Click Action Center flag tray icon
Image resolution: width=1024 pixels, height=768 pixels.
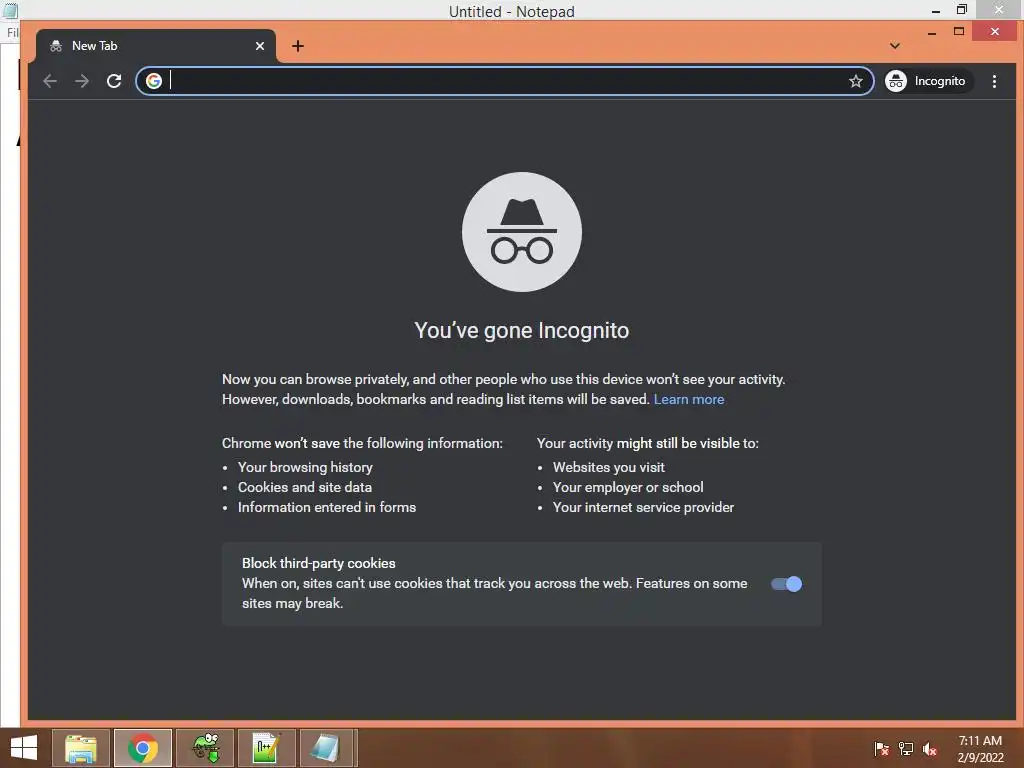tap(882, 749)
